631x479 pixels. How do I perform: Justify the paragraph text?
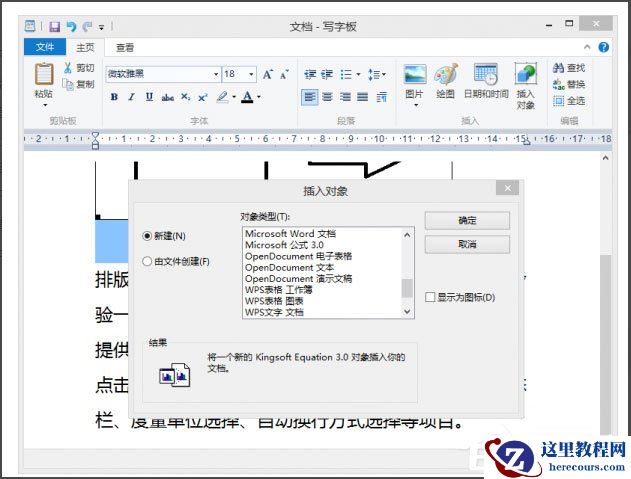[363, 97]
